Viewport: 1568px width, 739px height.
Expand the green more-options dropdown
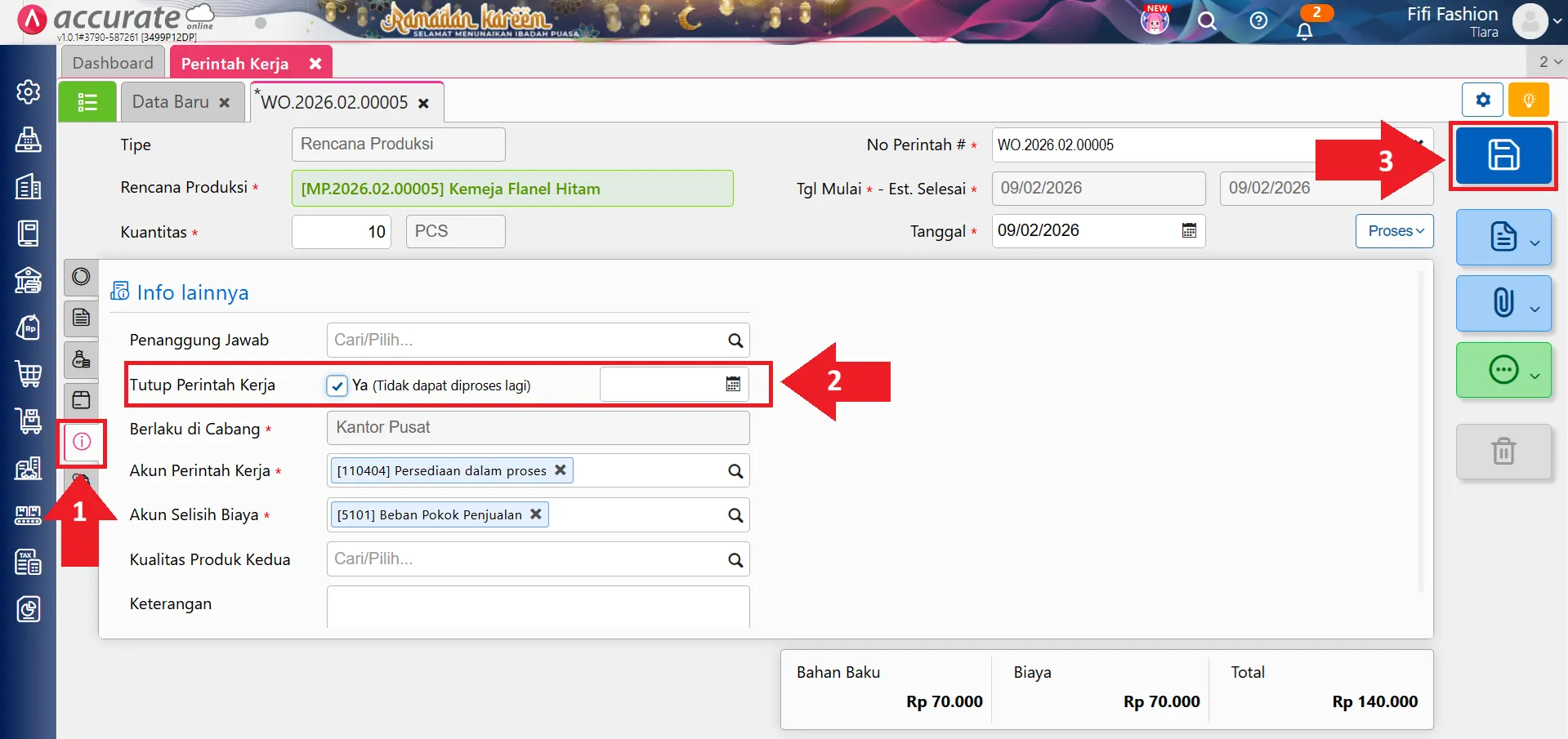(x=1503, y=371)
